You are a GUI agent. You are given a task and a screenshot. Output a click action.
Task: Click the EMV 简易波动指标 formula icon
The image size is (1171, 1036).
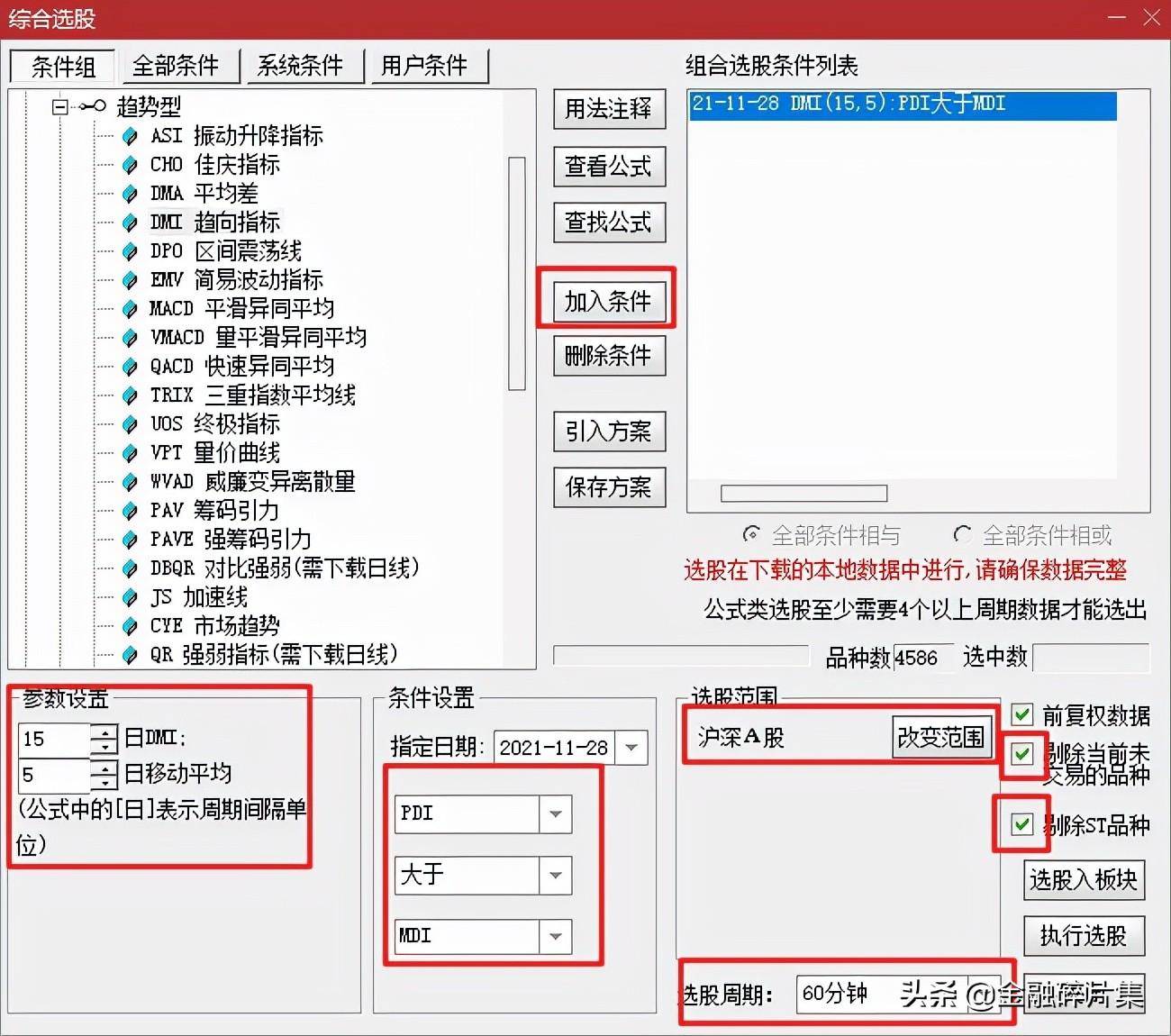point(130,280)
